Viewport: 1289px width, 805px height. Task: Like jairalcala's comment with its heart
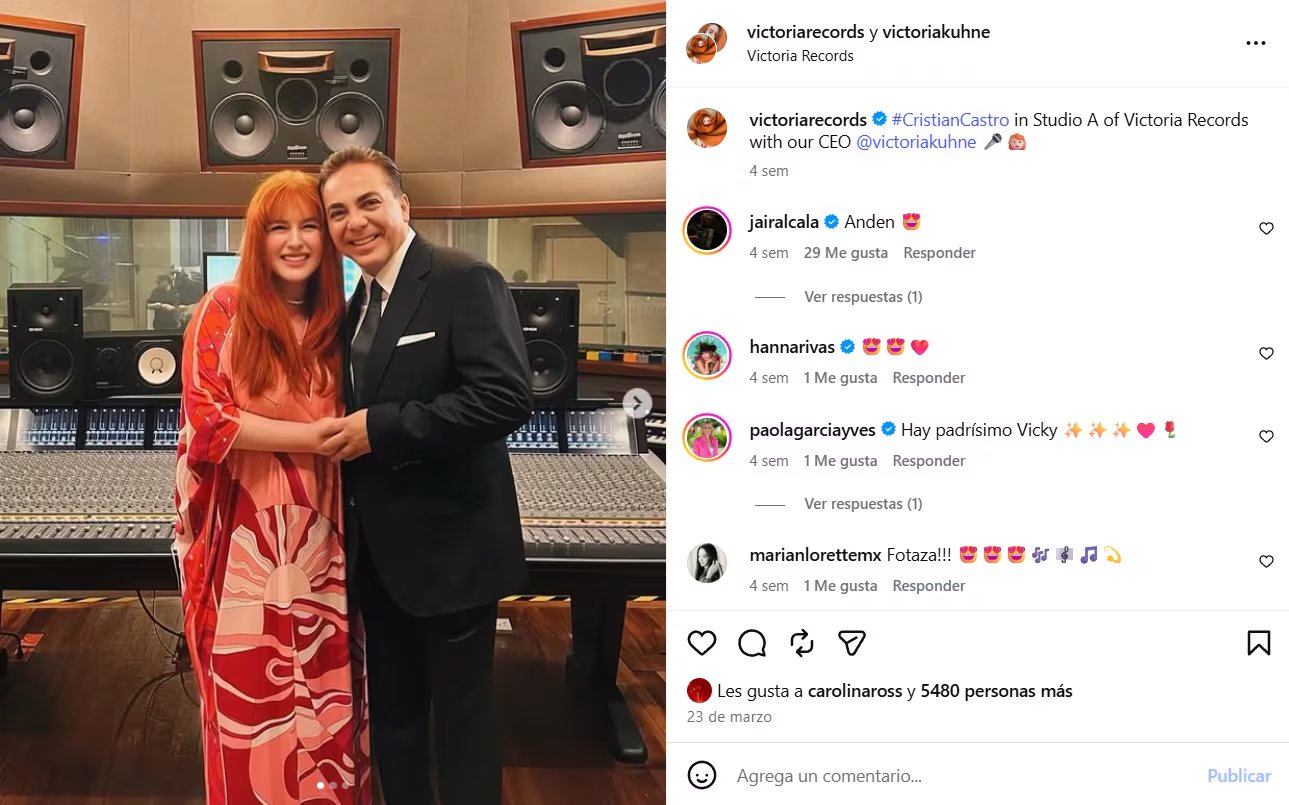(x=1266, y=228)
